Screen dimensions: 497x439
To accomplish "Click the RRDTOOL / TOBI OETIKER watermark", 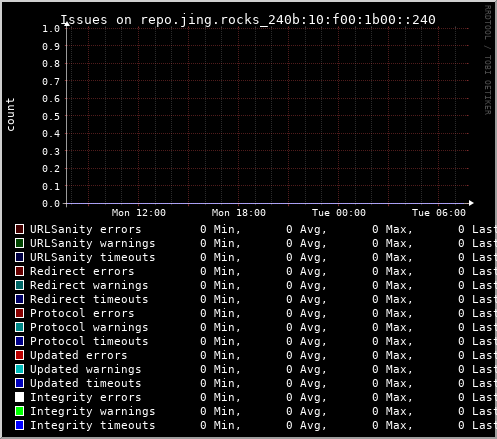I will (x=488, y=60).
